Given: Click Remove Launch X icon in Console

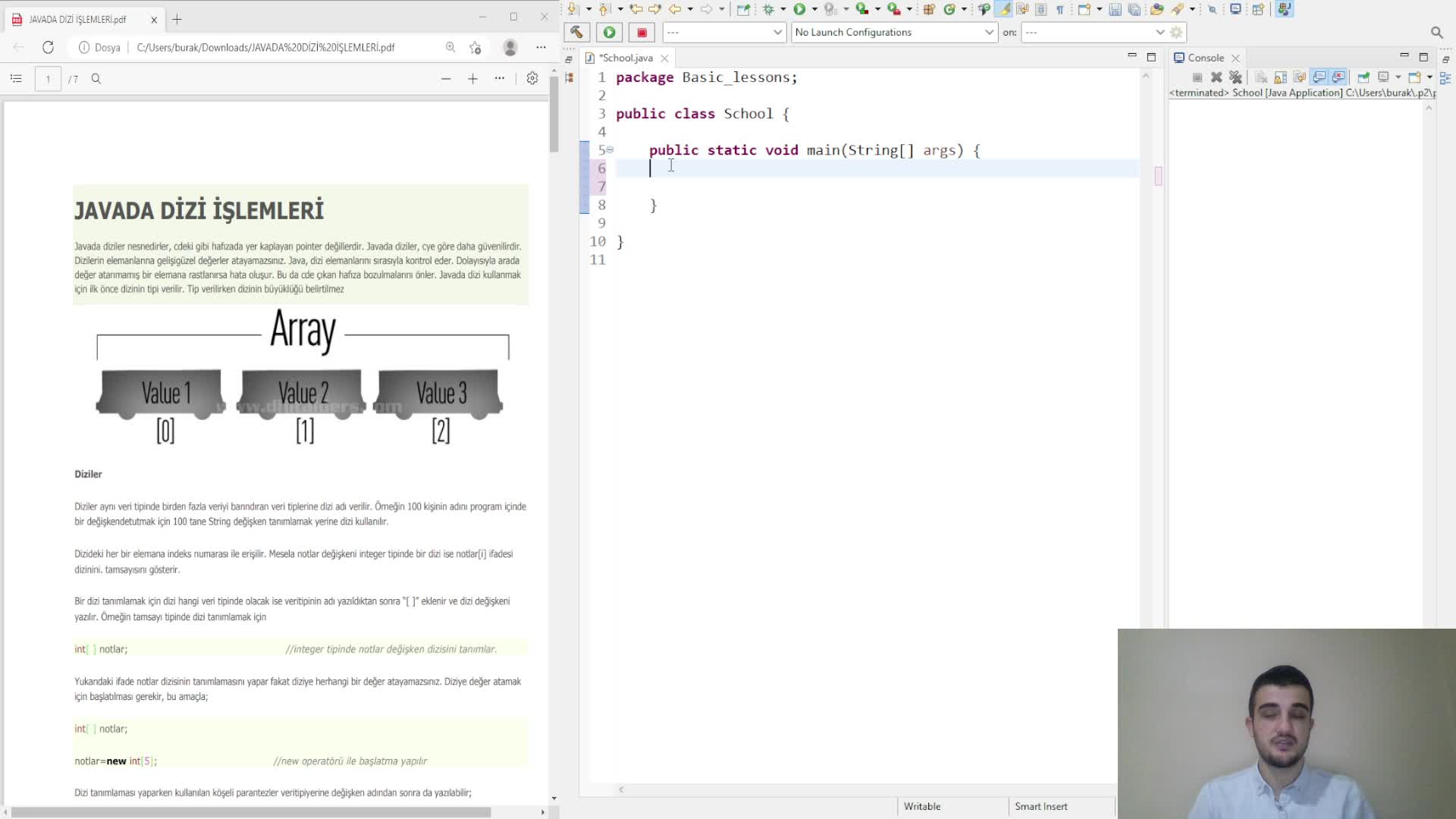Looking at the screenshot, I should [1216, 77].
